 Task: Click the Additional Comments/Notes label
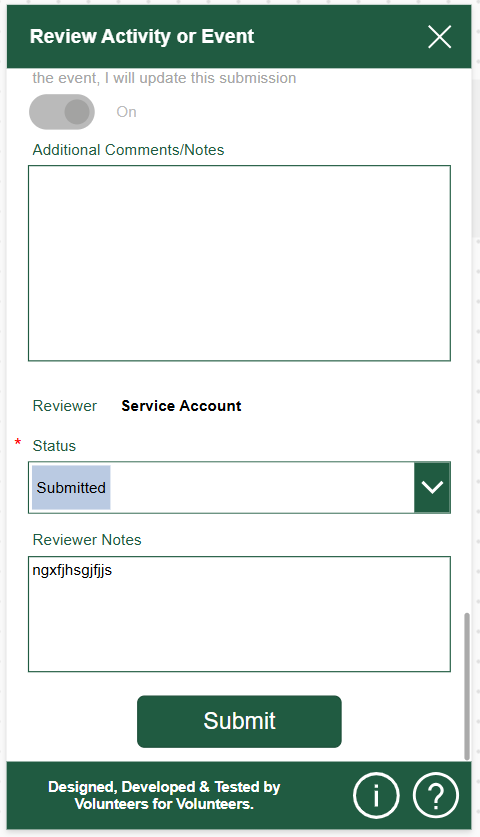[x=128, y=150]
